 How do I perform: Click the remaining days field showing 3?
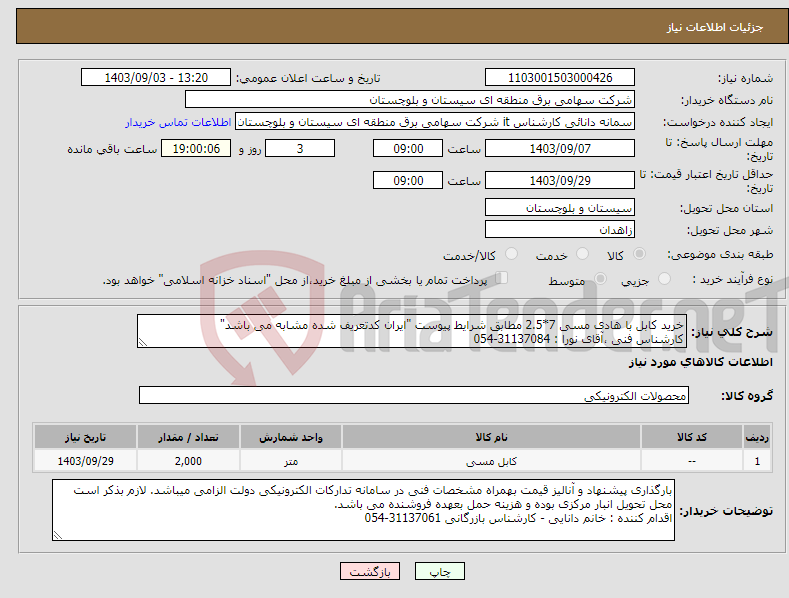tap(300, 148)
